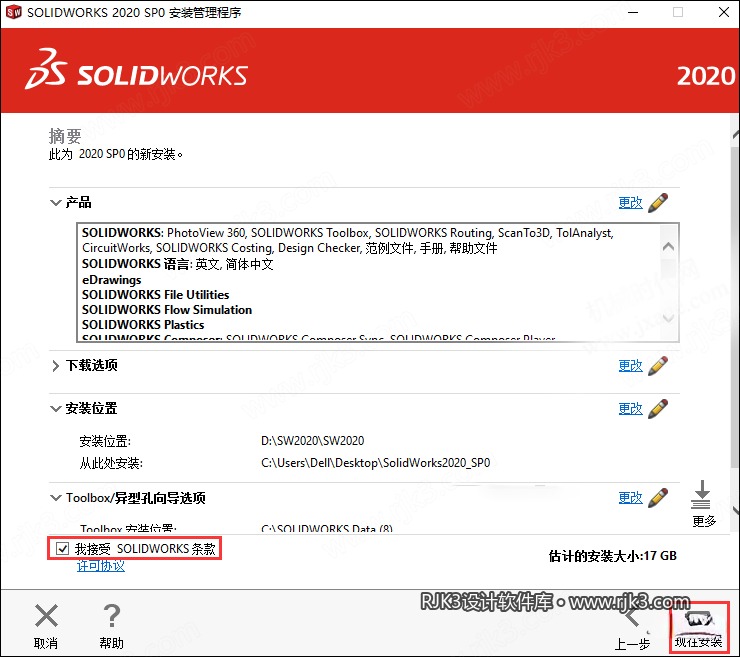Collapse the 产品 section chevron
The image size is (740, 657).
(x=56, y=203)
